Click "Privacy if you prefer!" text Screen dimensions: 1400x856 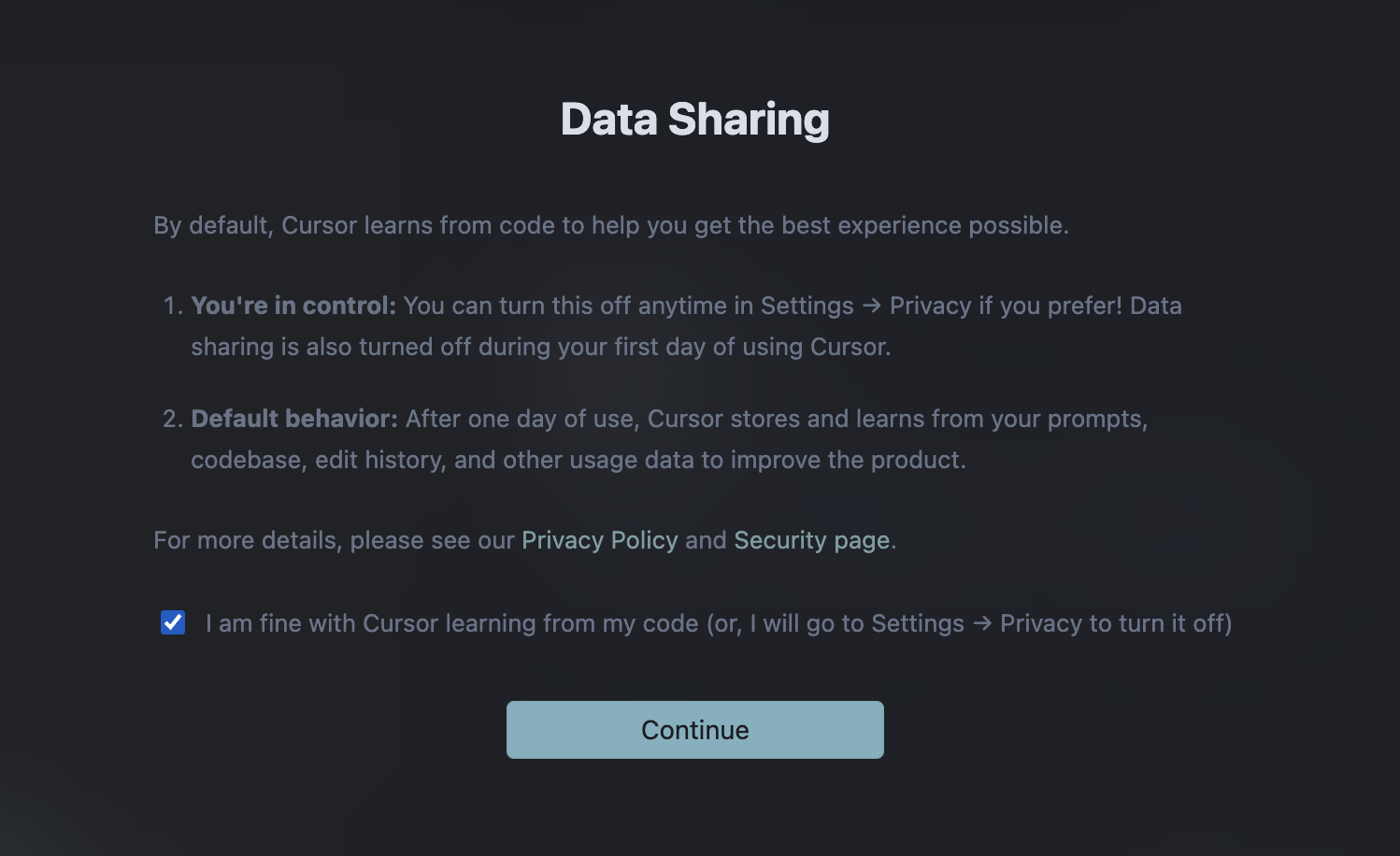click(1006, 306)
